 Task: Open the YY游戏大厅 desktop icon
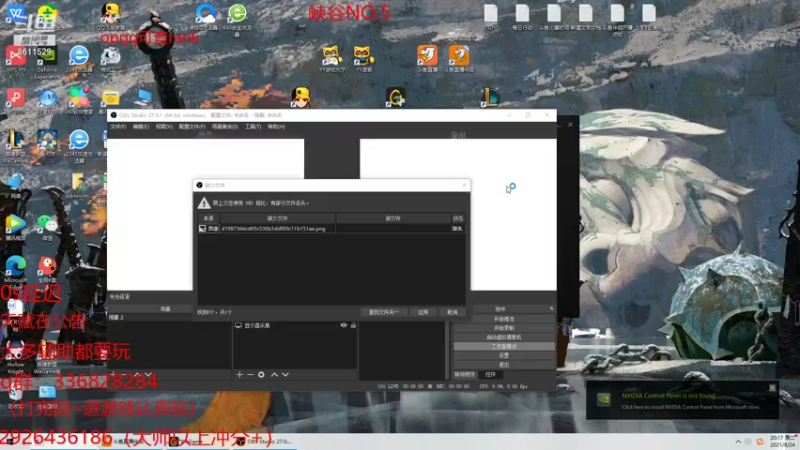click(332, 59)
